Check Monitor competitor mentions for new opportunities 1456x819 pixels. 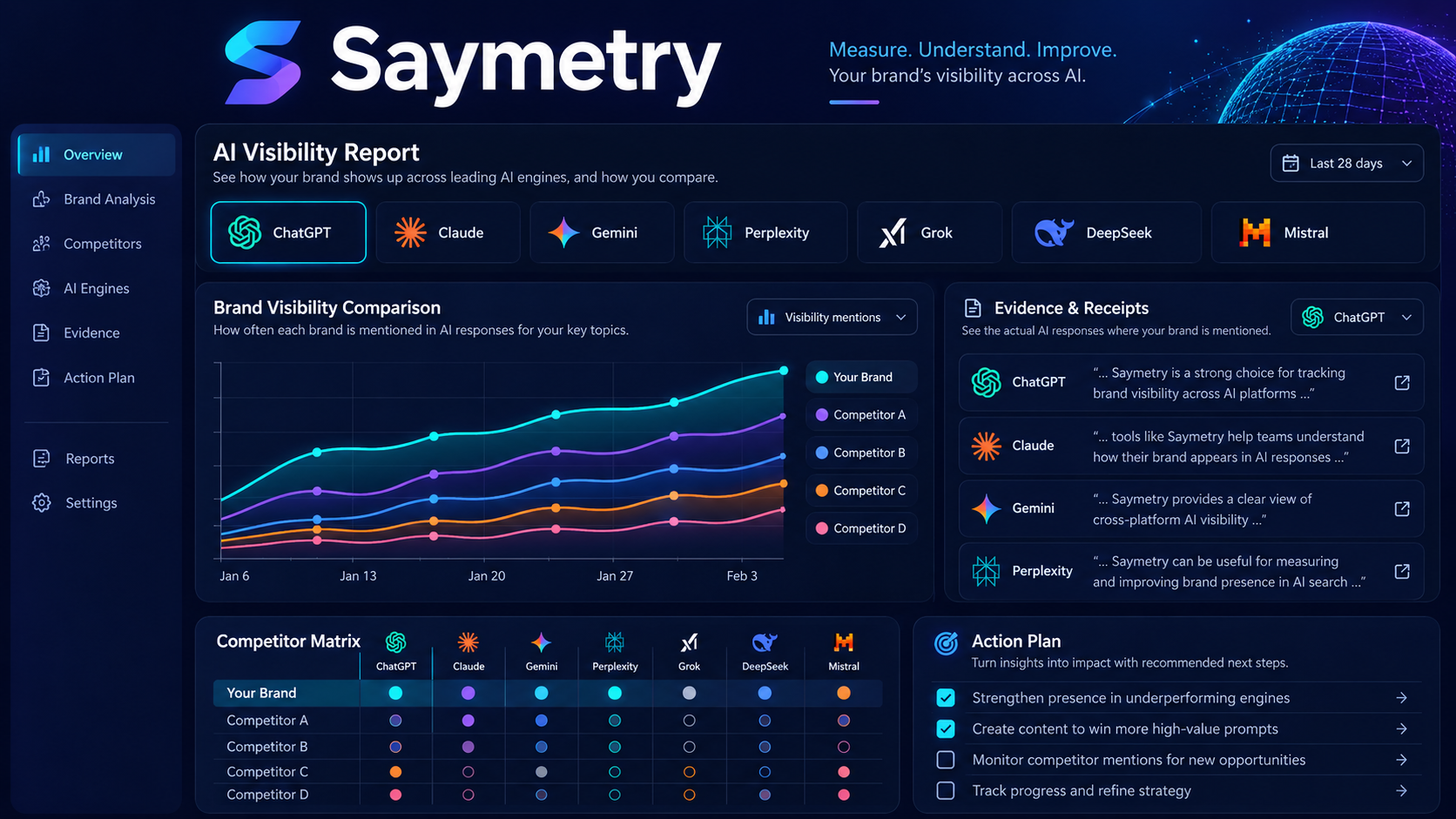pyautogui.click(x=946, y=760)
